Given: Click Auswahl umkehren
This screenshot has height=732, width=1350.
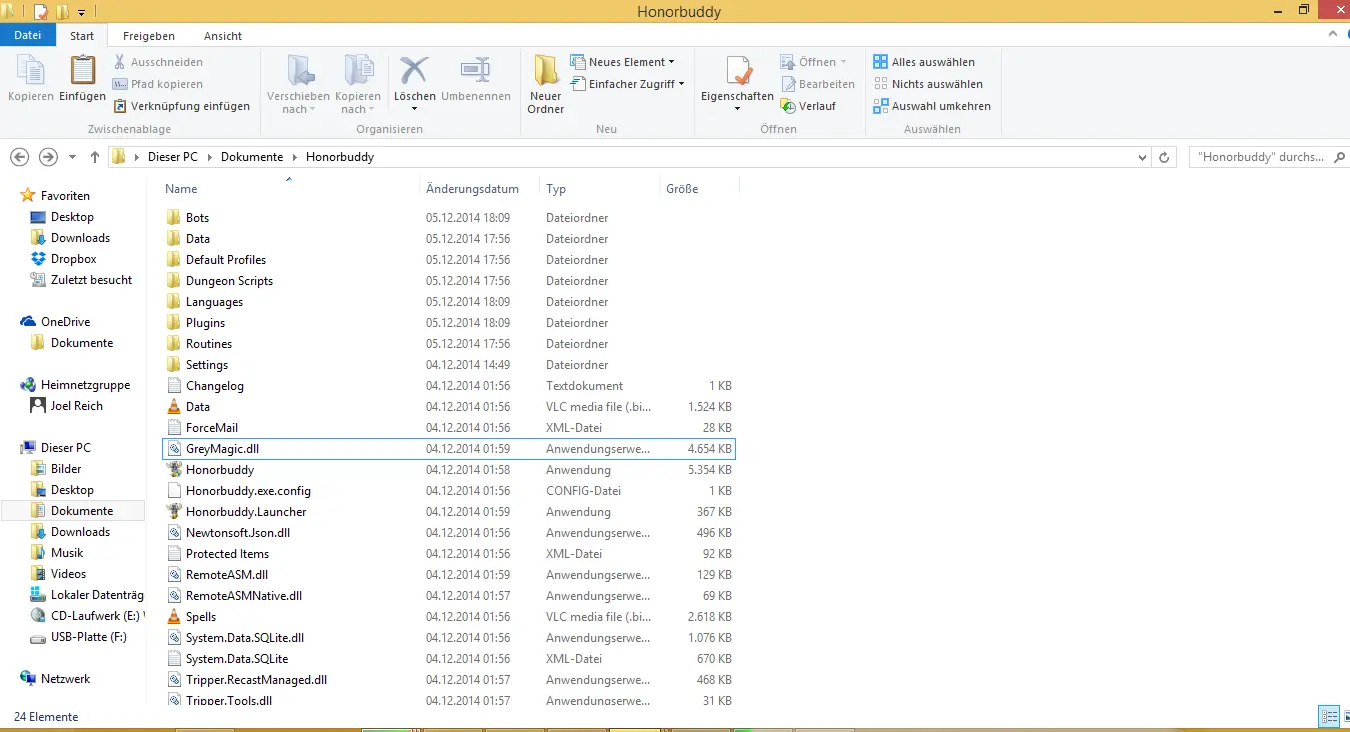Looking at the screenshot, I should [932, 106].
